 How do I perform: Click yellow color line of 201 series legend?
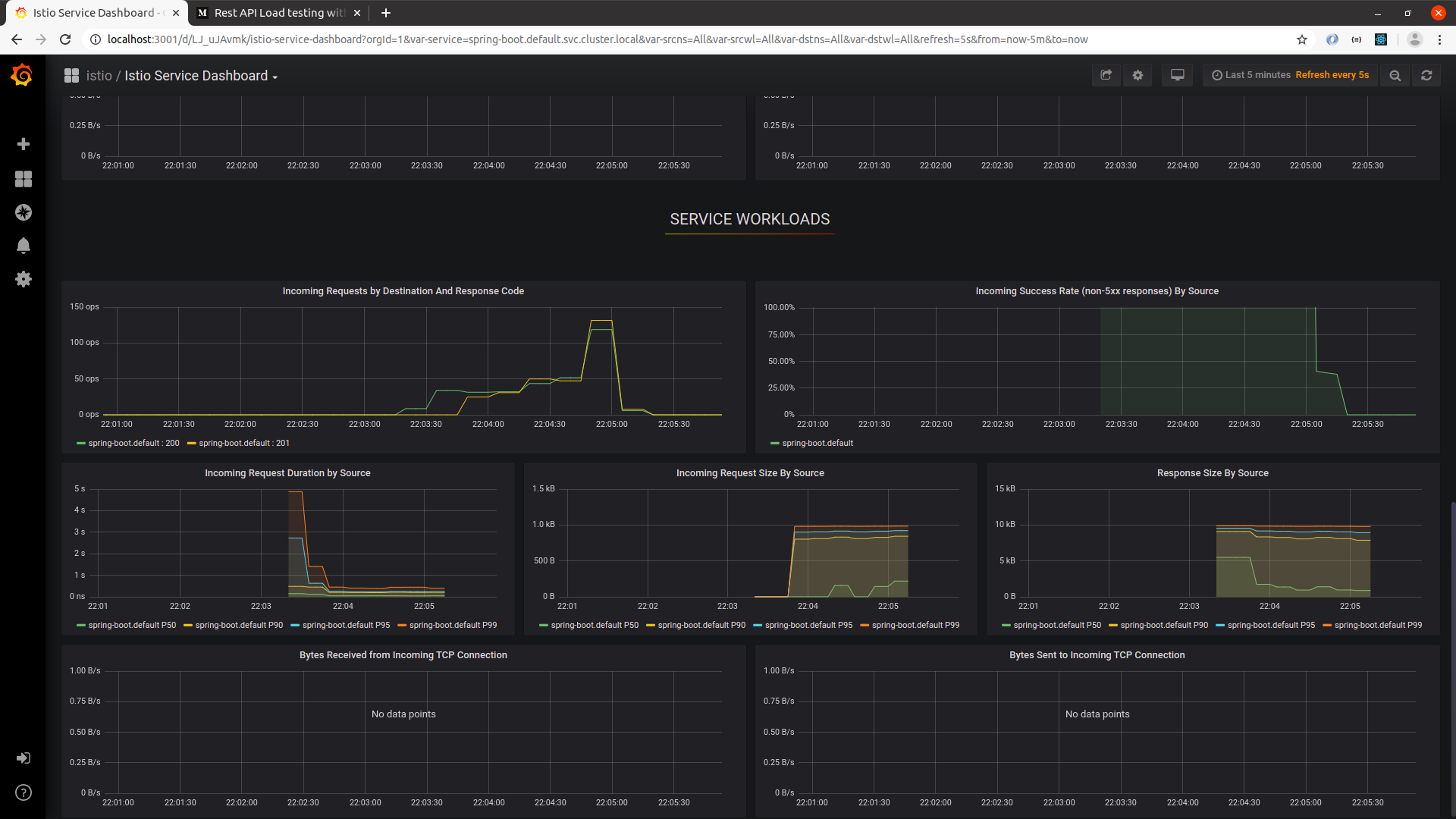pos(192,444)
